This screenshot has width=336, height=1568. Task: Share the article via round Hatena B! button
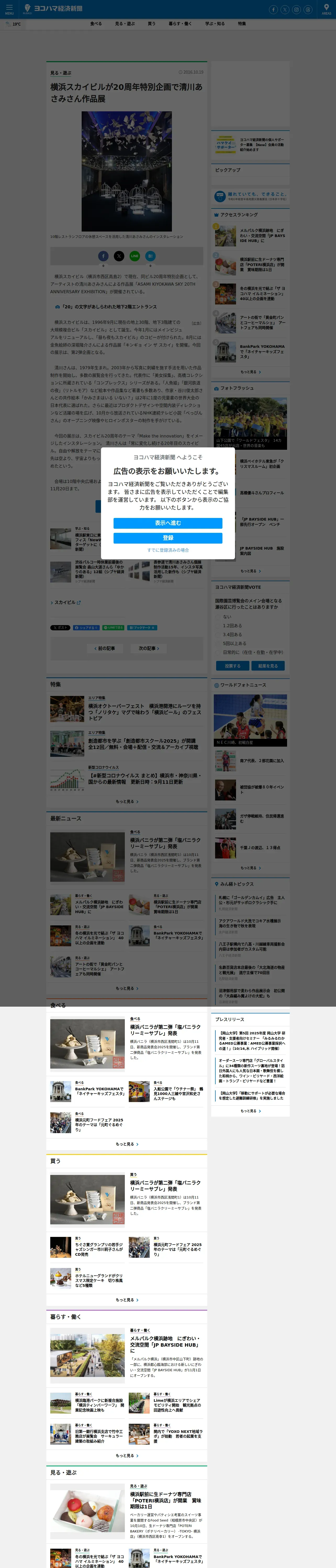tap(151, 256)
